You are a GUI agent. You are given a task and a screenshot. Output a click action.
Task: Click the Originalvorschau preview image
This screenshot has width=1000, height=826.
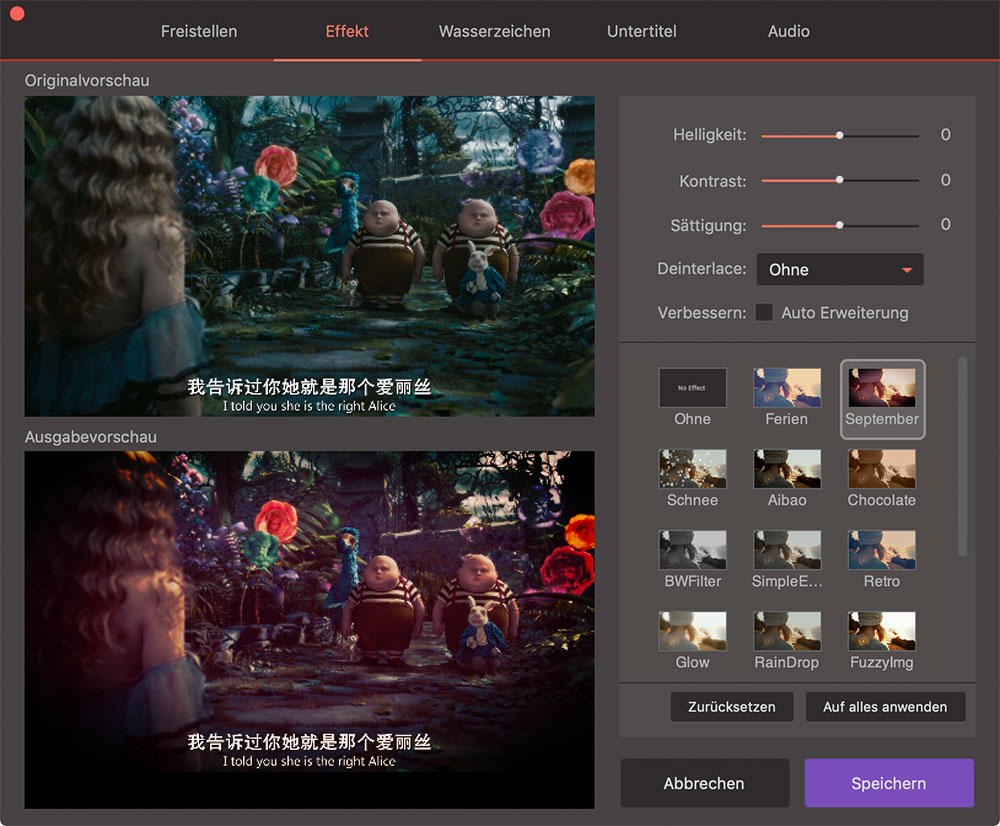(309, 256)
